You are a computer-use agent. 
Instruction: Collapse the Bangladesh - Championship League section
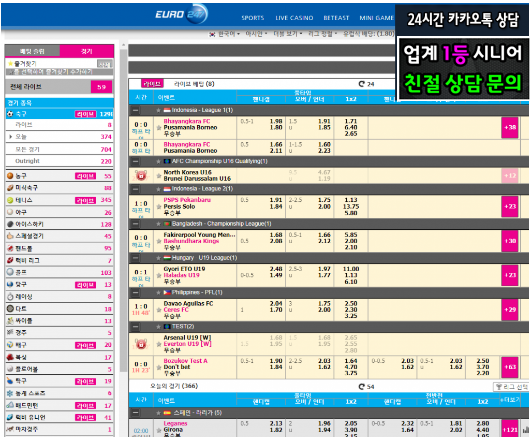coord(135,224)
